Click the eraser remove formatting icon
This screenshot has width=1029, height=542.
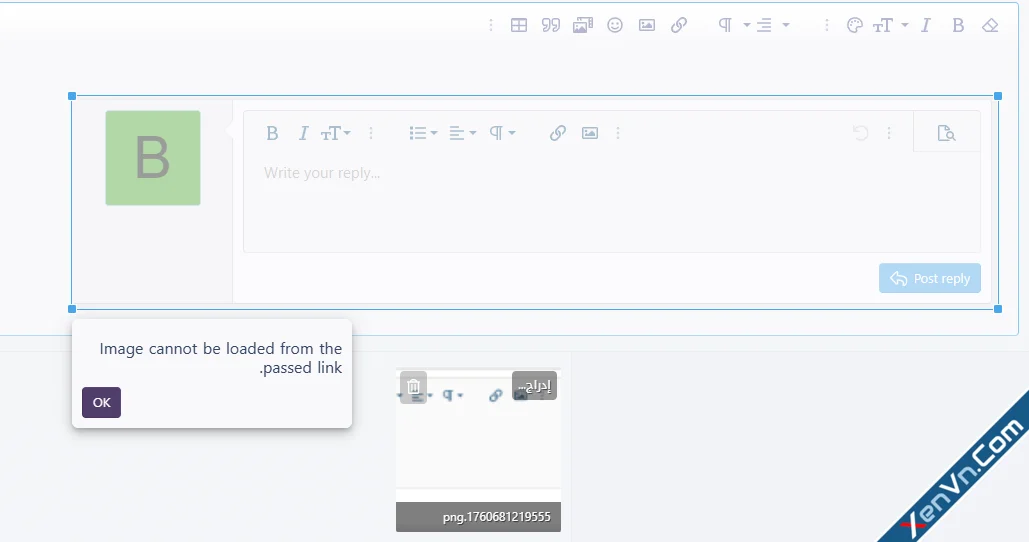[990, 26]
